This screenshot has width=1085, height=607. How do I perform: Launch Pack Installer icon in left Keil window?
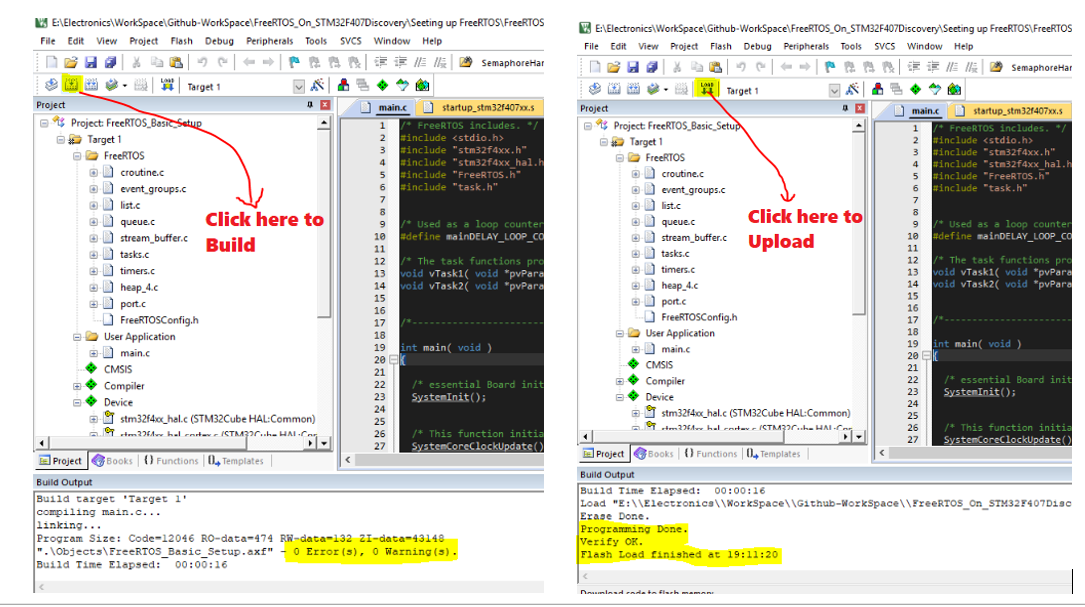[x=422, y=85]
